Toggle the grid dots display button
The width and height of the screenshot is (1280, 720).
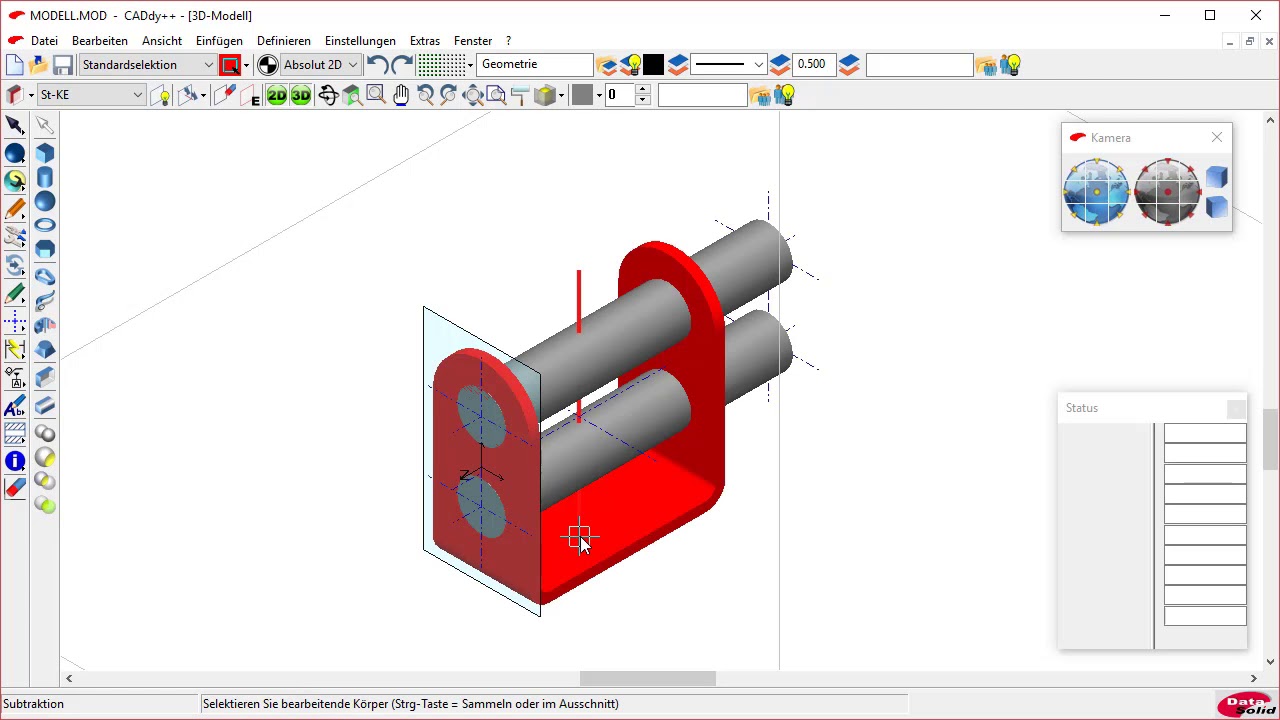pyautogui.click(x=441, y=65)
